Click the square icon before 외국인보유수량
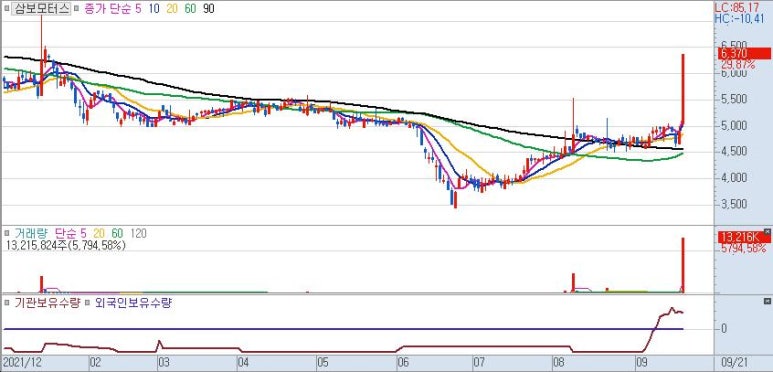 (87, 303)
